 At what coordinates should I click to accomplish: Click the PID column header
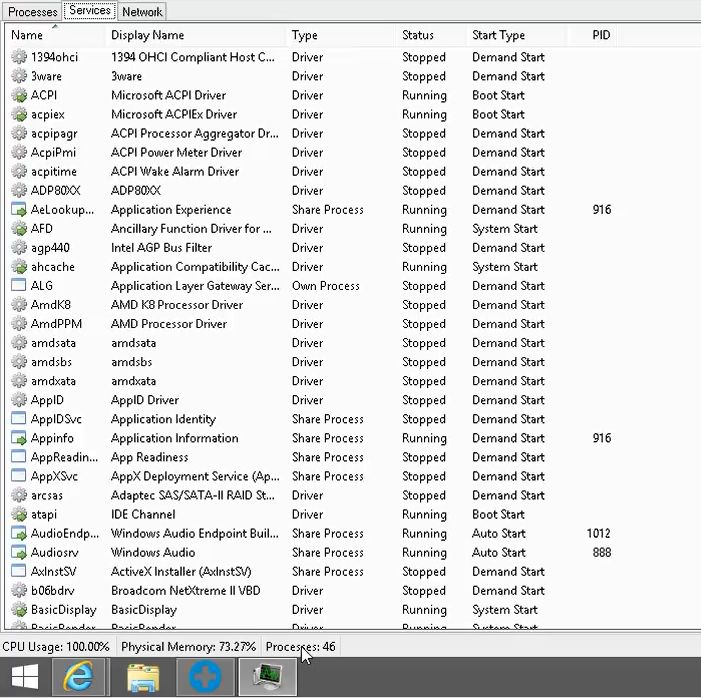point(600,36)
